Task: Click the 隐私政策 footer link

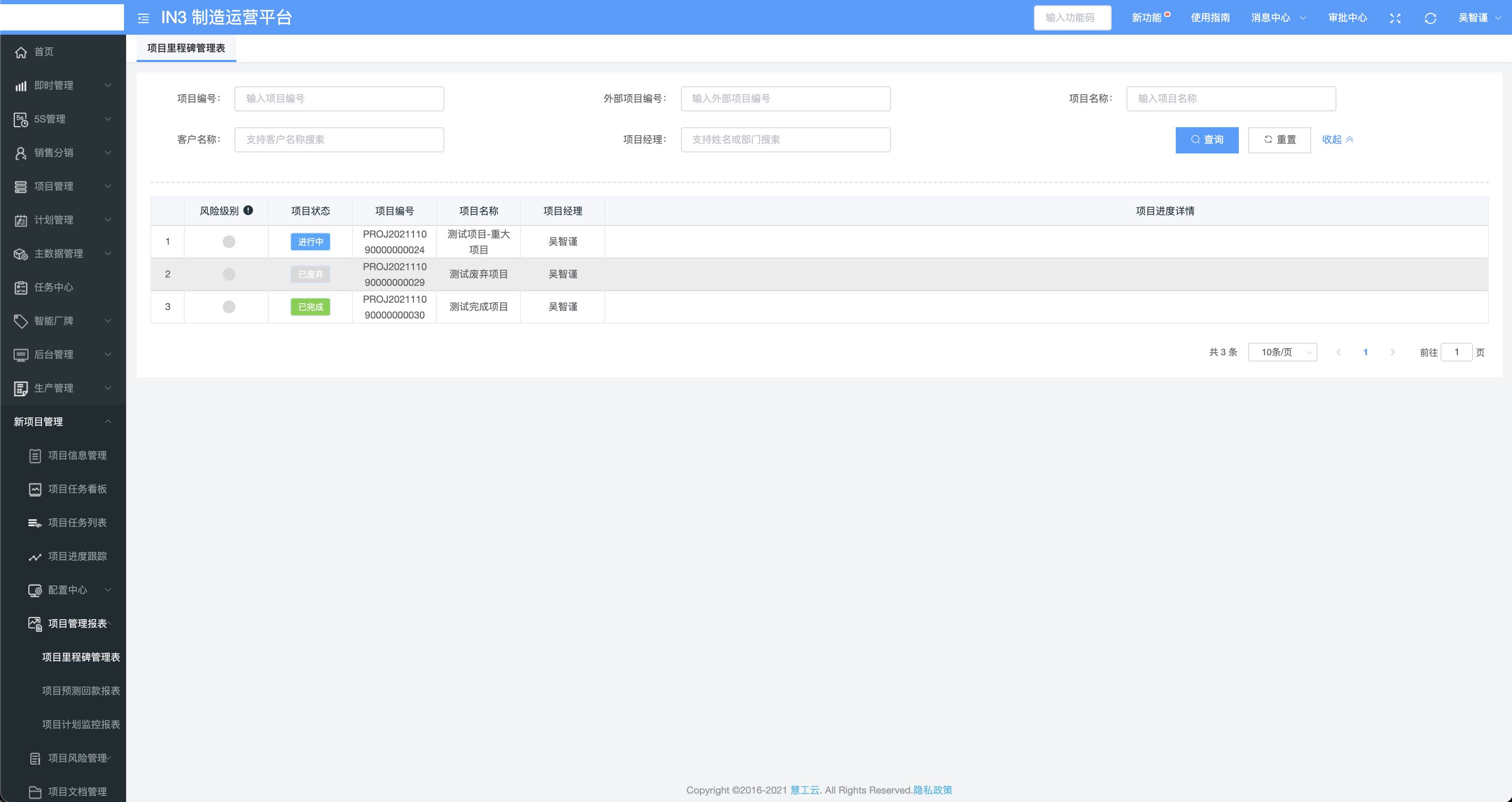Action: pos(932,790)
